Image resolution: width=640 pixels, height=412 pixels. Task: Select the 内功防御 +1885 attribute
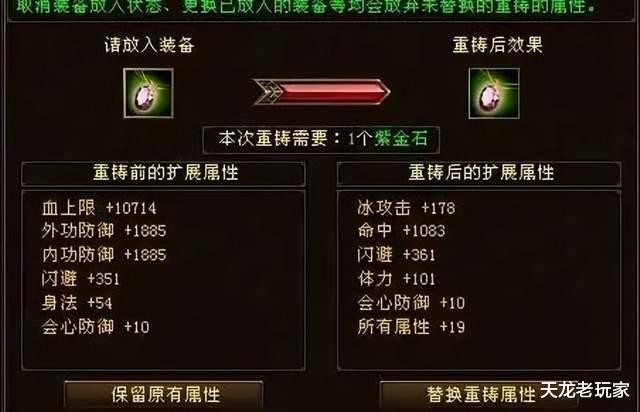(x=104, y=255)
